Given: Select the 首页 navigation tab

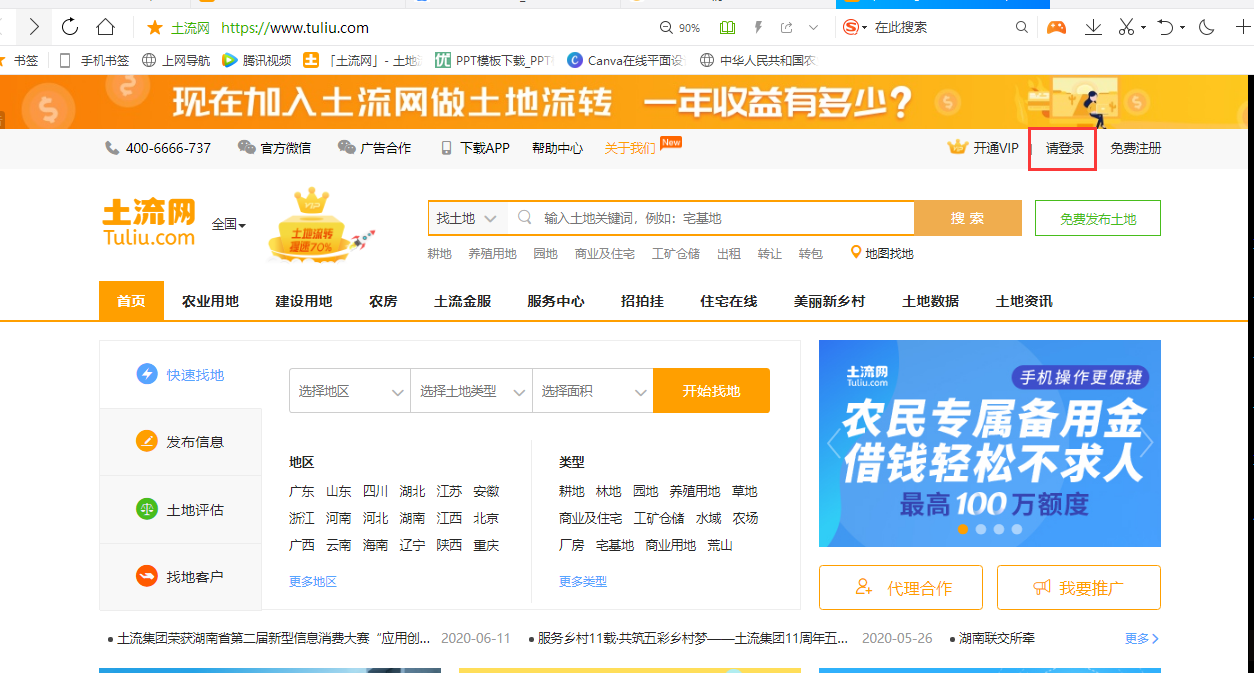Looking at the screenshot, I should (x=131, y=301).
